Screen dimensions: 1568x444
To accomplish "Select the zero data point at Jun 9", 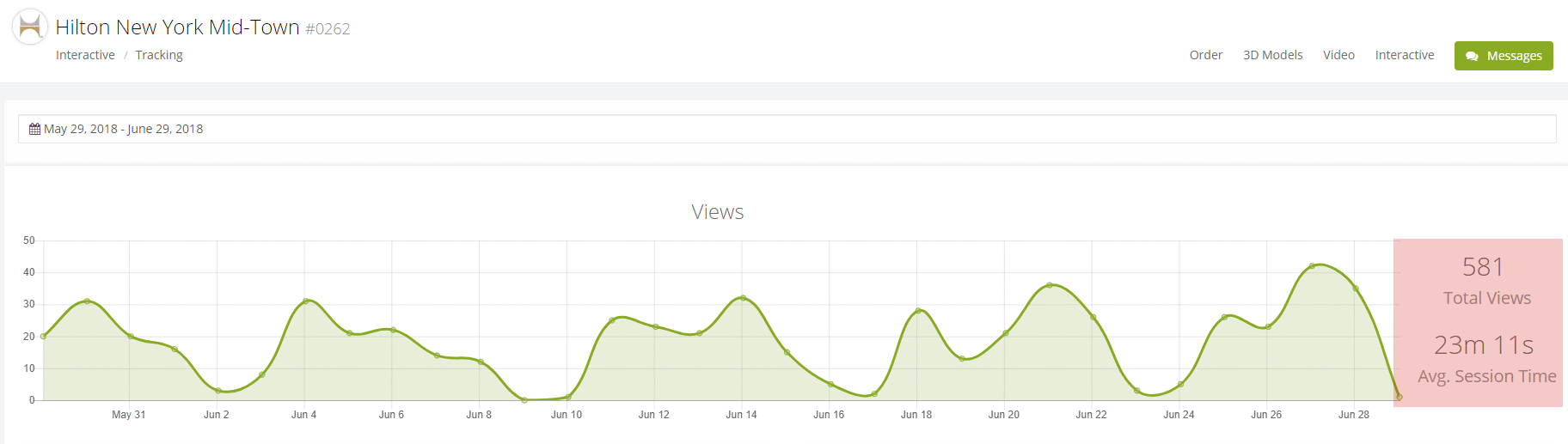I will [524, 400].
